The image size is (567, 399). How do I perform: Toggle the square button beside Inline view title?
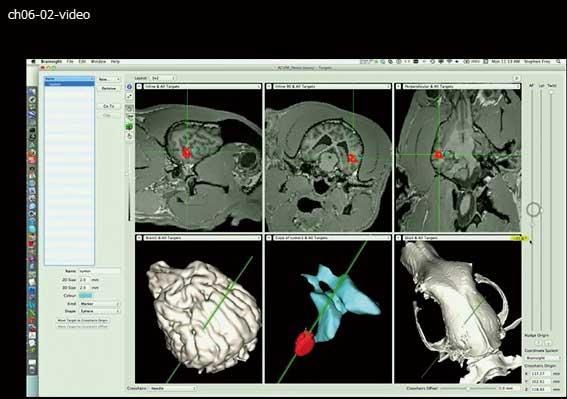[139, 87]
